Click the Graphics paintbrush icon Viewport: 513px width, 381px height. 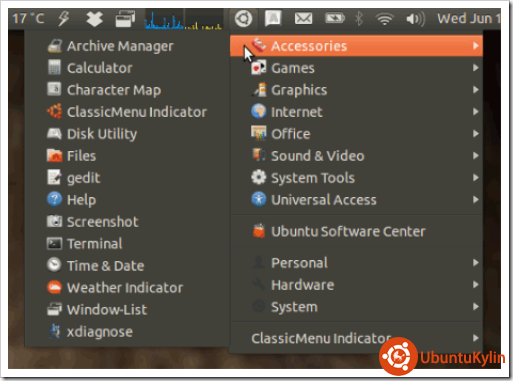point(259,89)
